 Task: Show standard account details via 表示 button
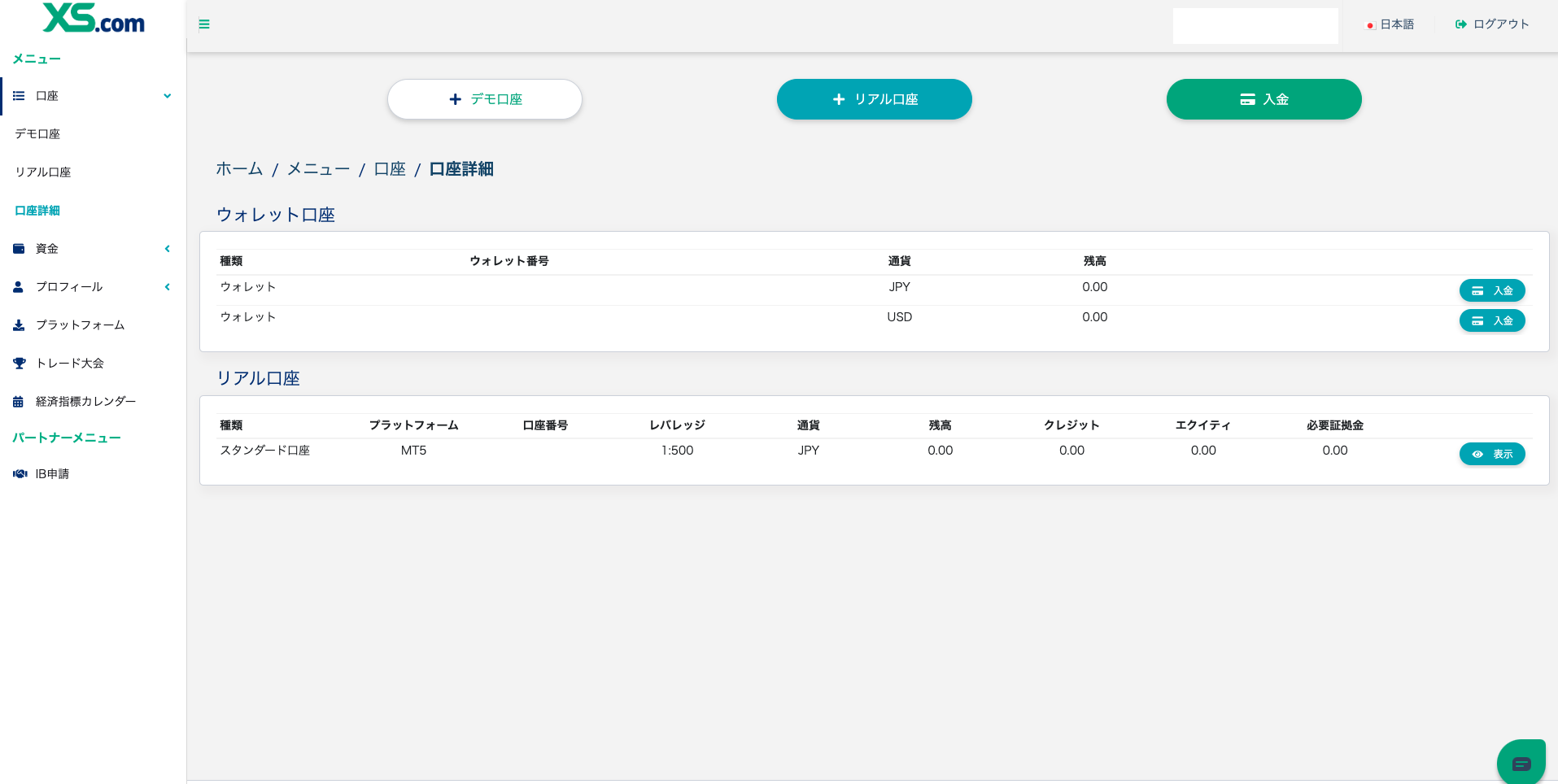click(x=1491, y=454)
